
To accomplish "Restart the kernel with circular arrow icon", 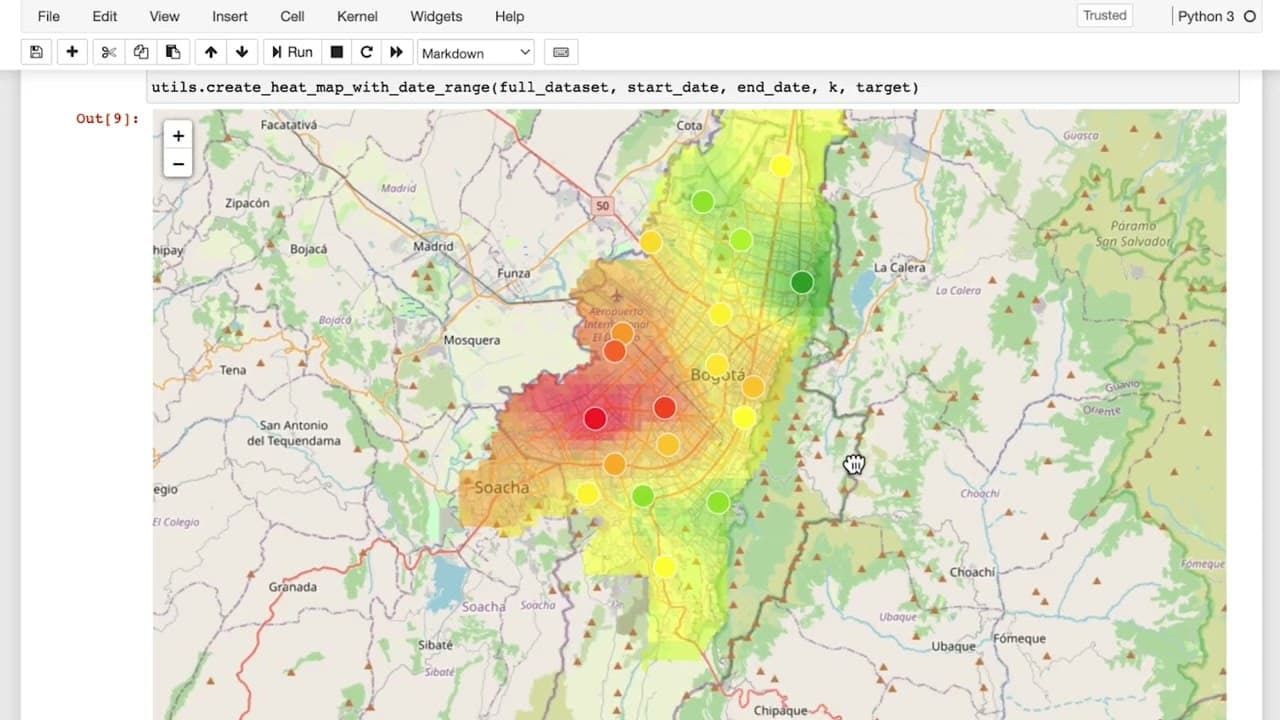I will [366, 52].
